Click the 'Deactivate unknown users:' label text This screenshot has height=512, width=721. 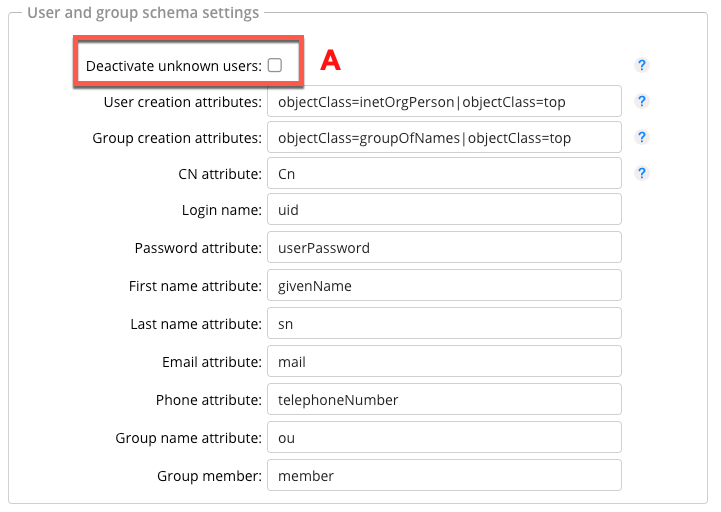tap(173, 65)
